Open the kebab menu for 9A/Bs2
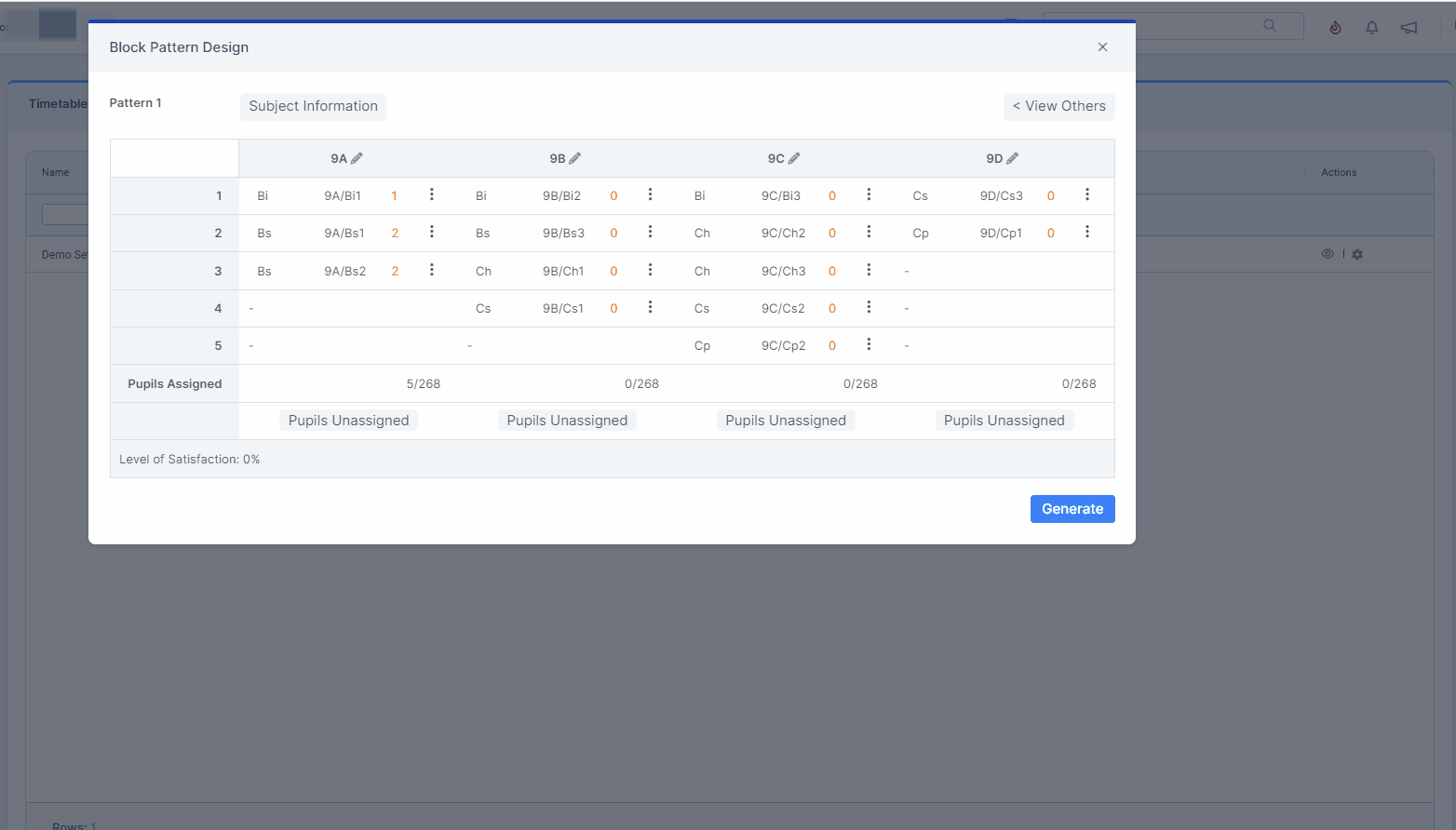Image resolution: width=1456 pixels, height=830 pixels. 432,270
